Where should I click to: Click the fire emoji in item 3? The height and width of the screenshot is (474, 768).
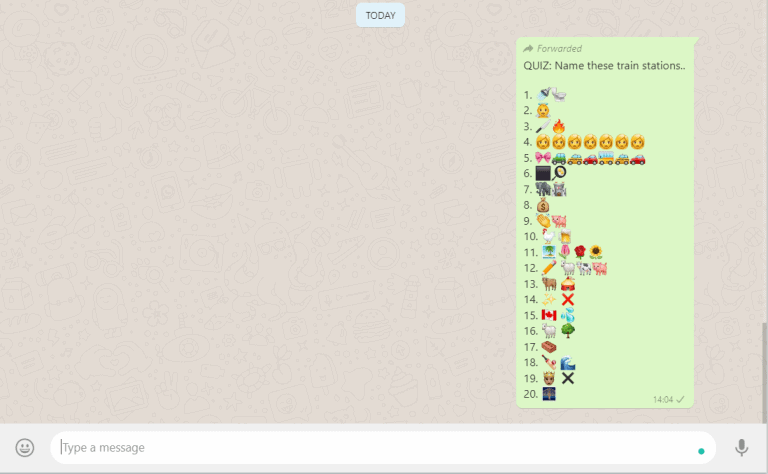click(x=559, y=126)
